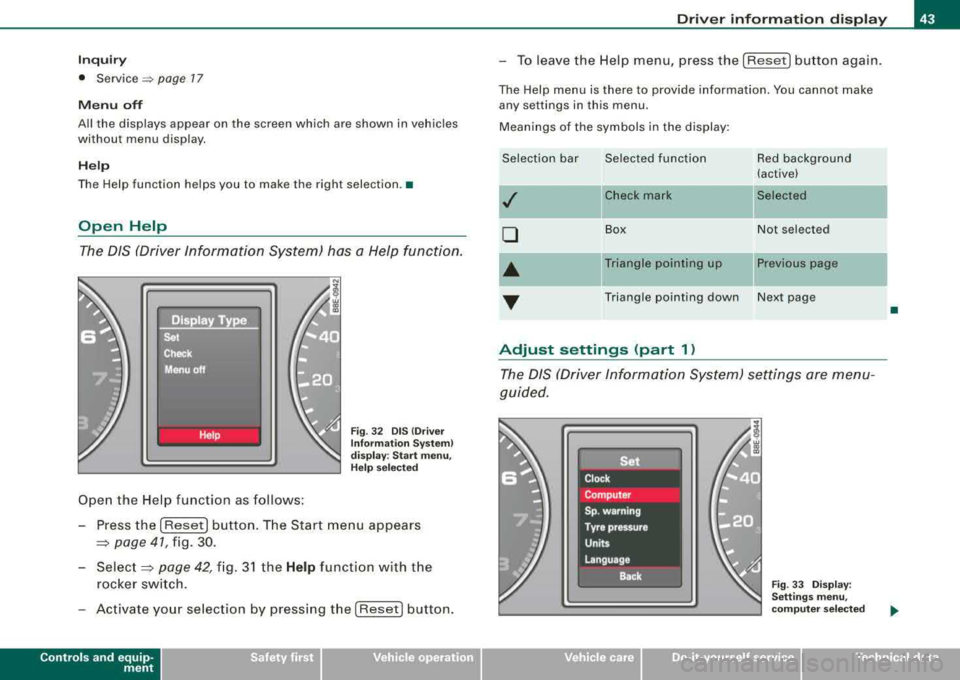
Task: Click the empty box symbol in table
Action: click(511, 234)
